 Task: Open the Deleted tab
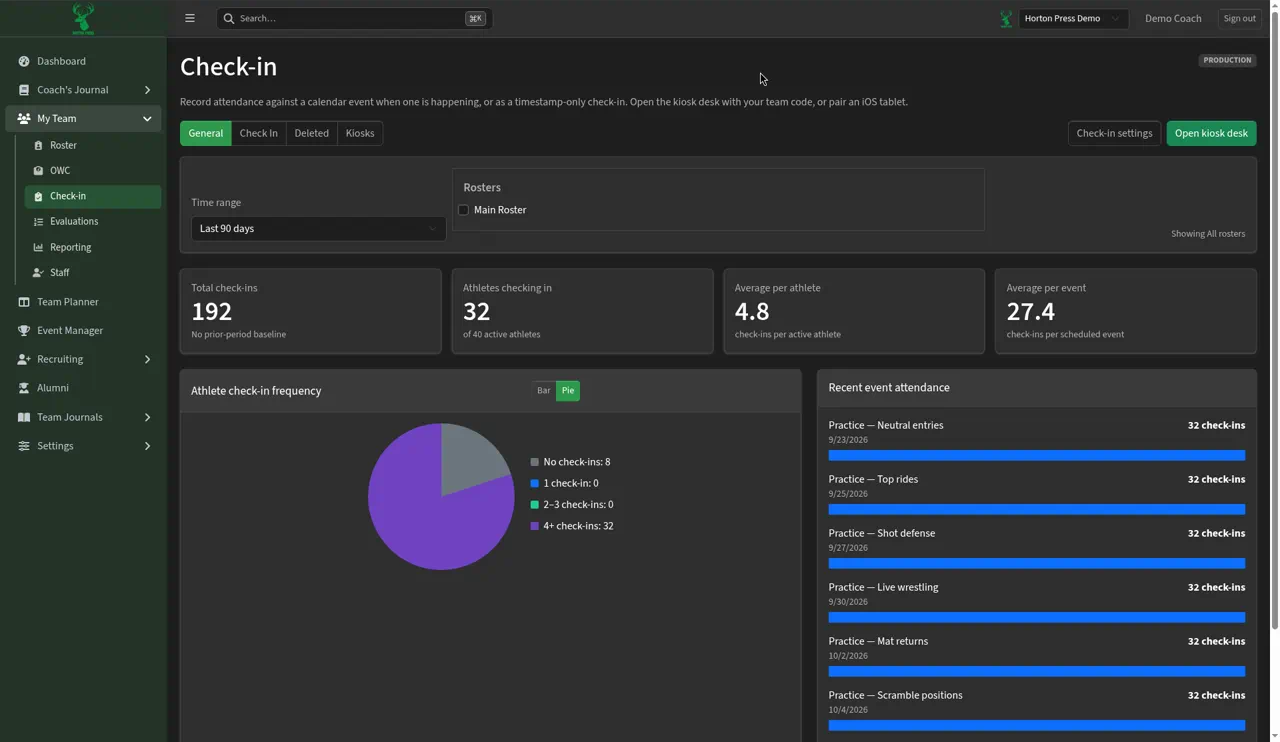[x=311, y=133]
